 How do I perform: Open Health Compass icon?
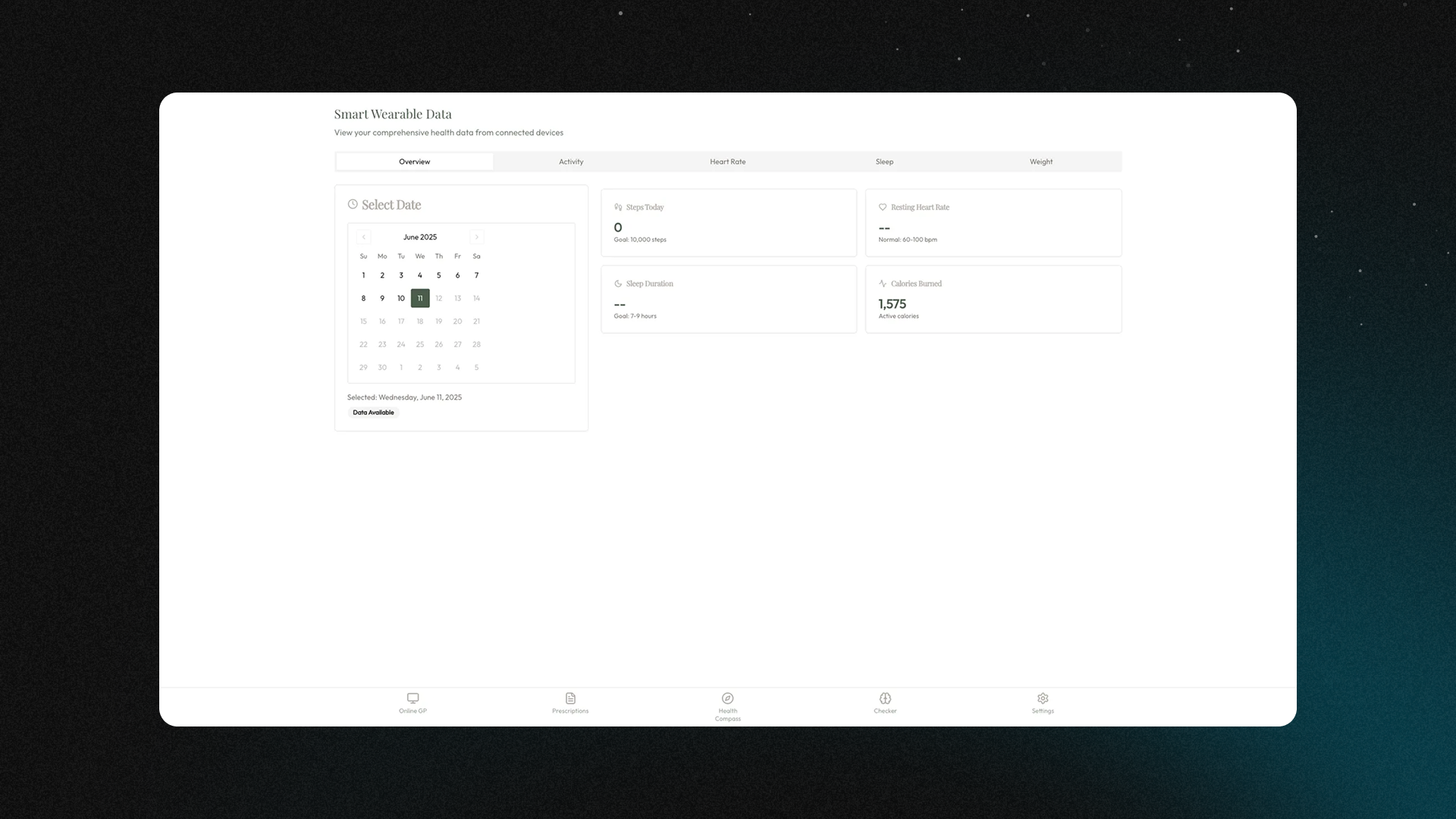tap(727, 698)
